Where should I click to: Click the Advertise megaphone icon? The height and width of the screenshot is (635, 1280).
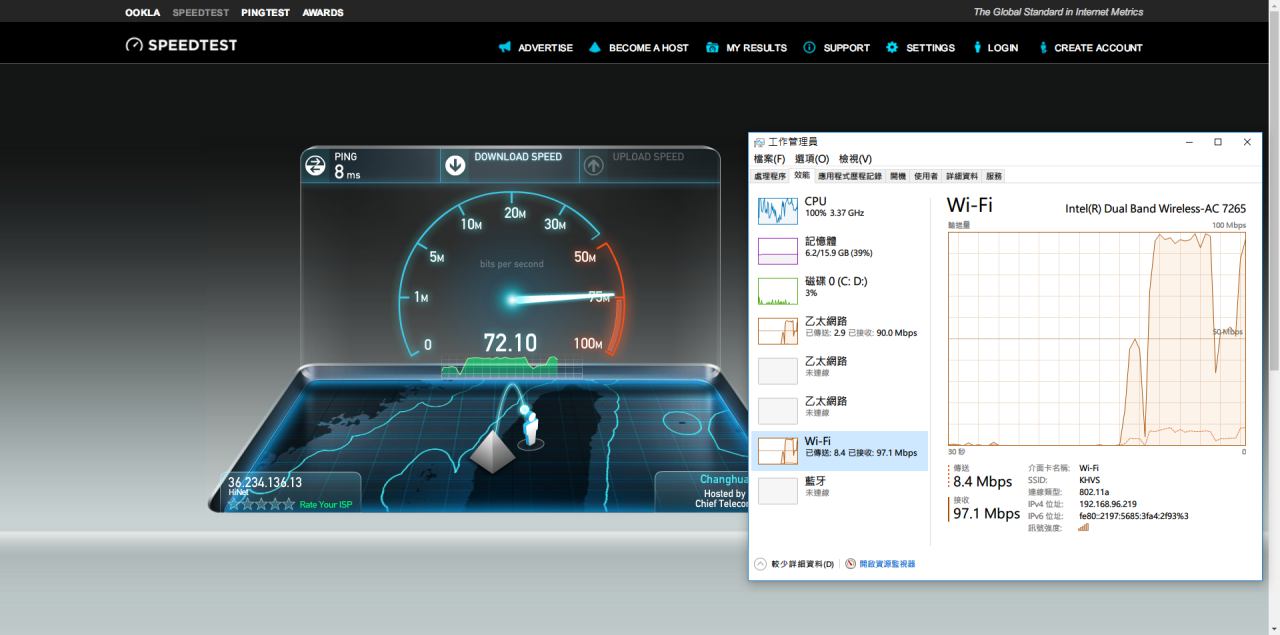pos(505,47)
